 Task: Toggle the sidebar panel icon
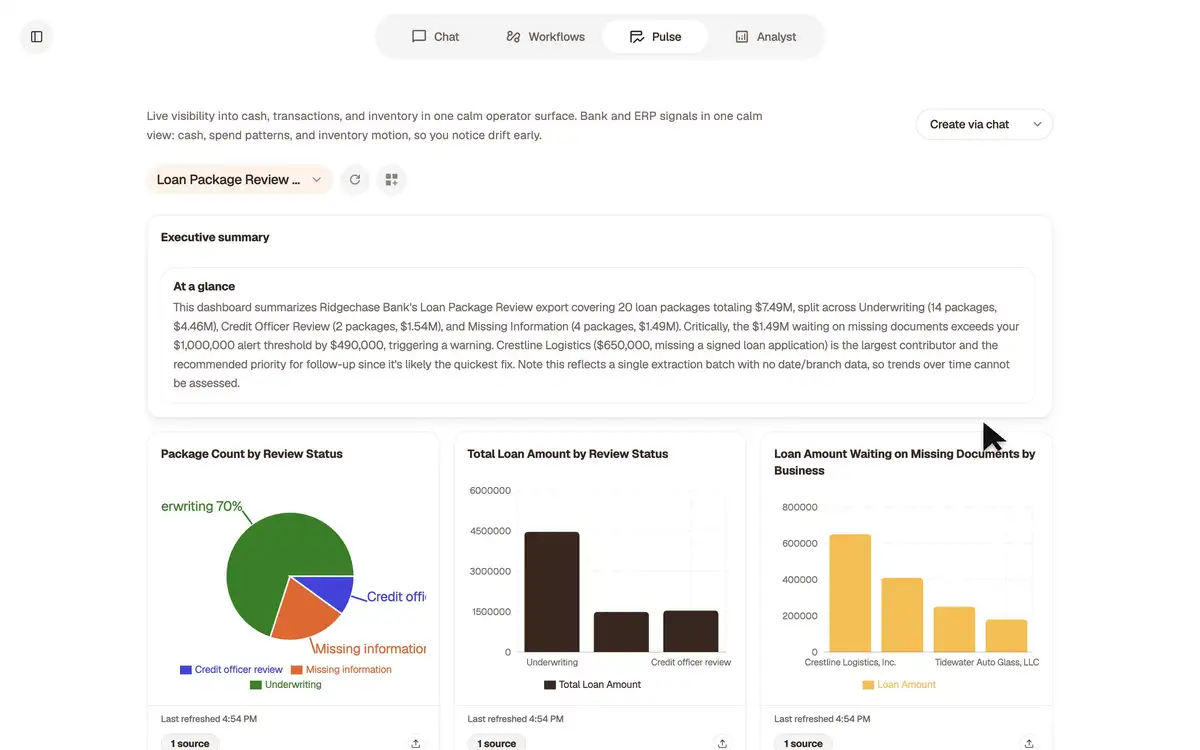pyautogui.click(x=37, y=37)
